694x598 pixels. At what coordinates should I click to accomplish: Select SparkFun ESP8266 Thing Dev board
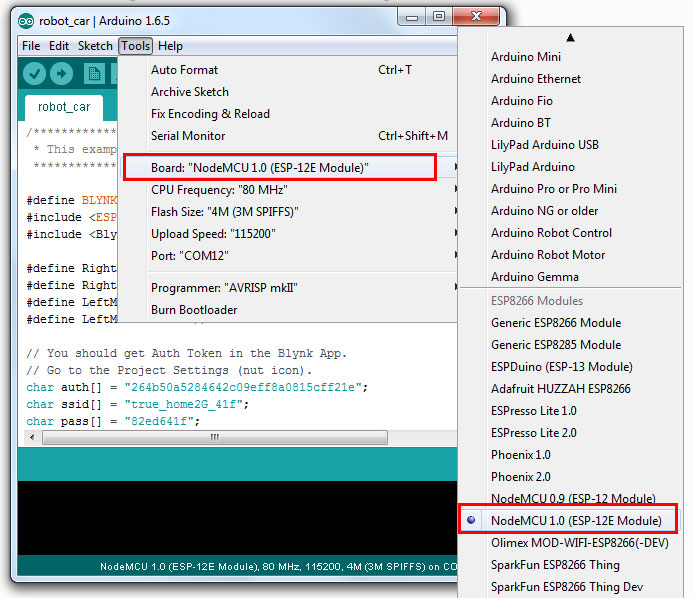tap(570, 587)
